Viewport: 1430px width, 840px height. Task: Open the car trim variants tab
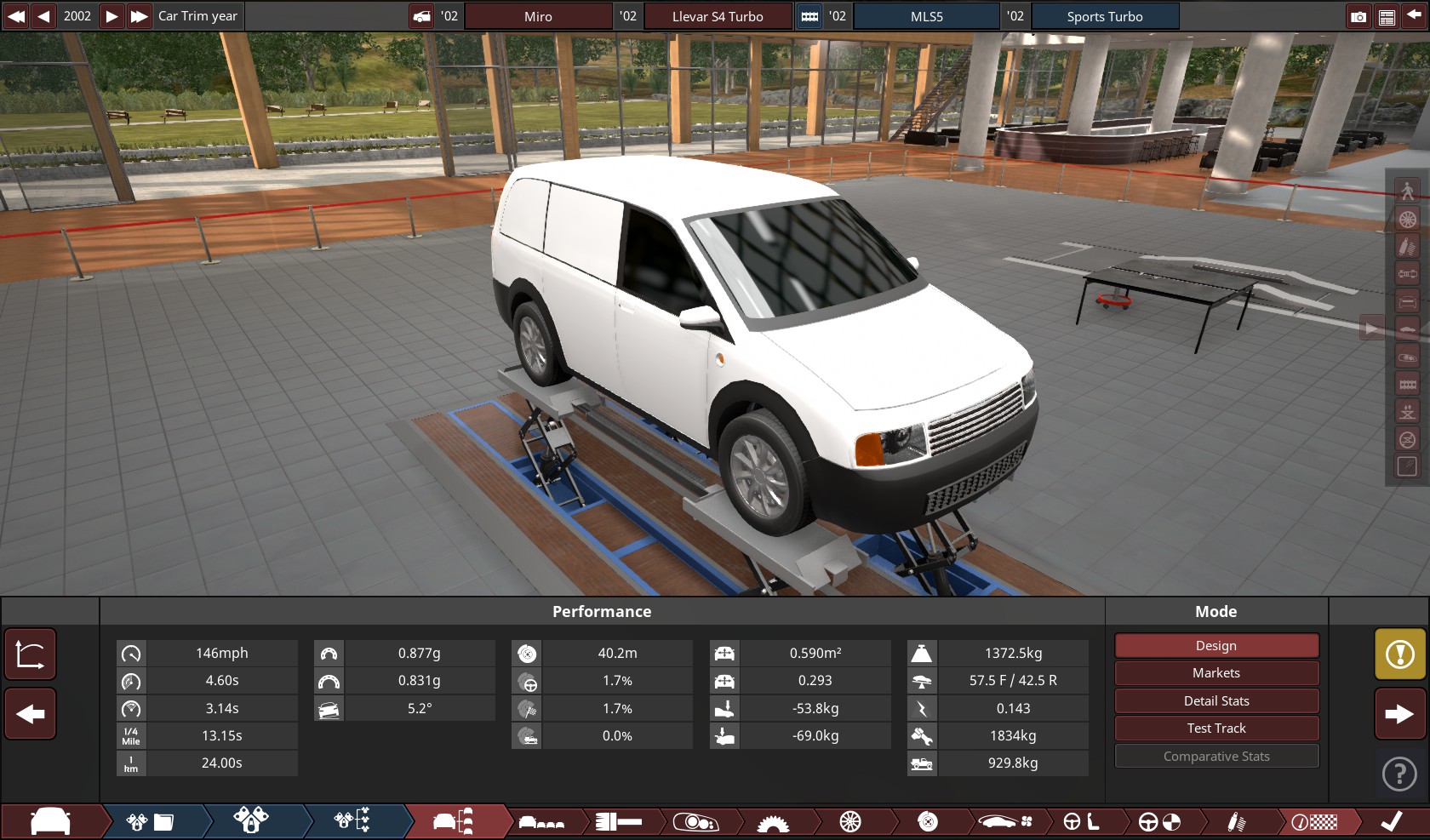tap(454, 821)
